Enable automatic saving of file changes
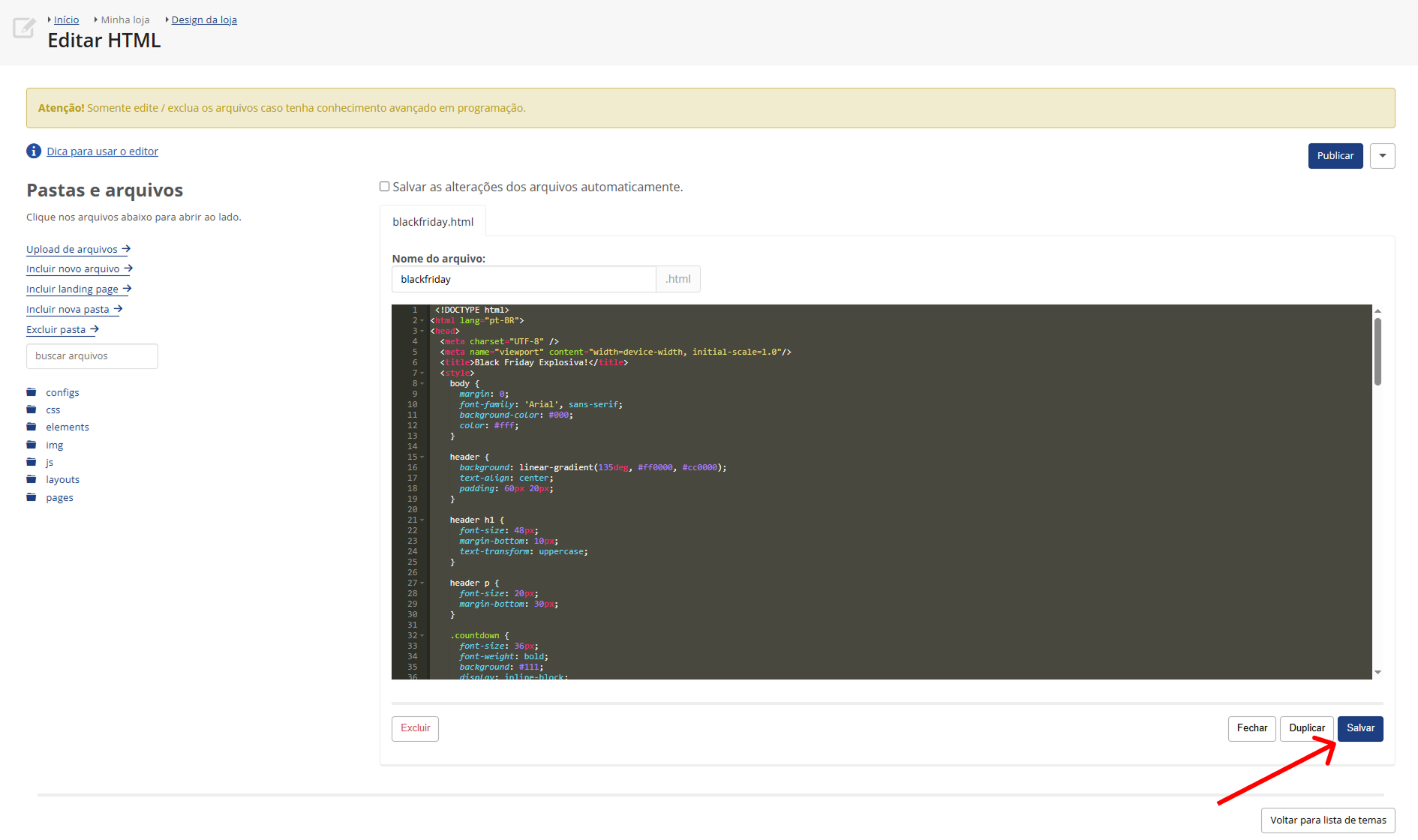The image size is (1418, 840). point(384,187)
